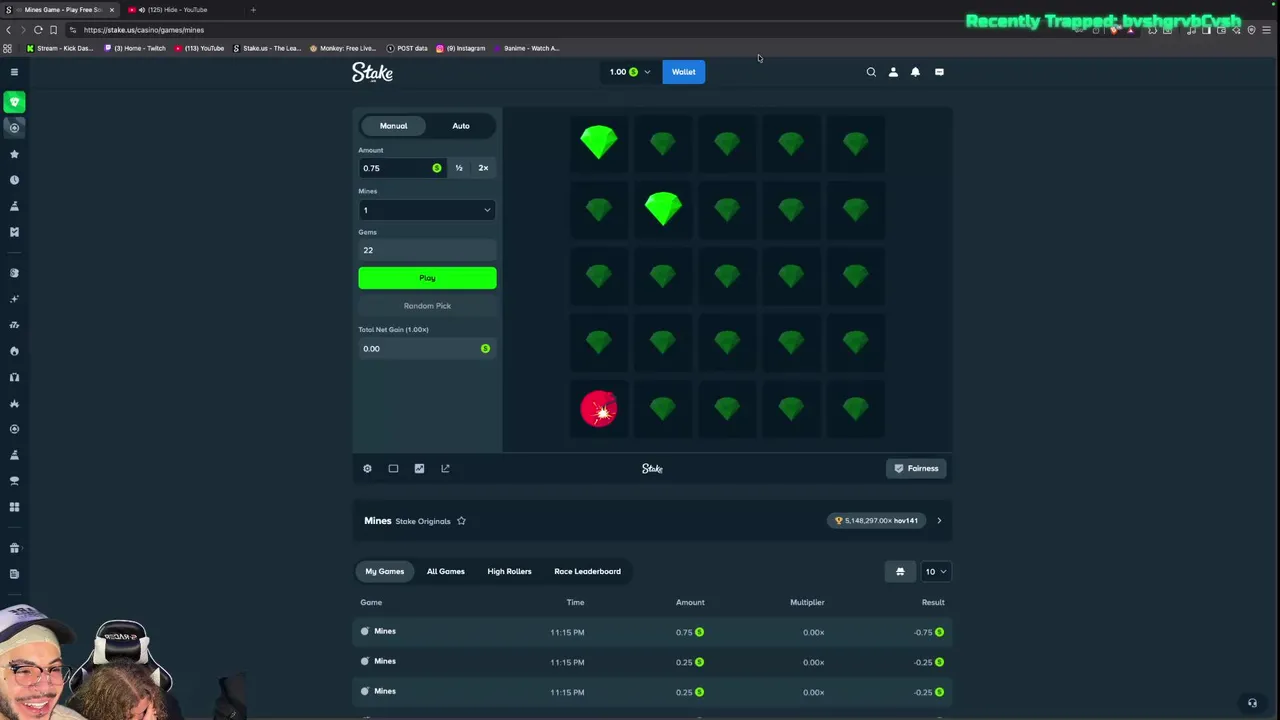Open live stats chart icon
The height and width of the screenshot is (720, 1280).
coord(419,468)
